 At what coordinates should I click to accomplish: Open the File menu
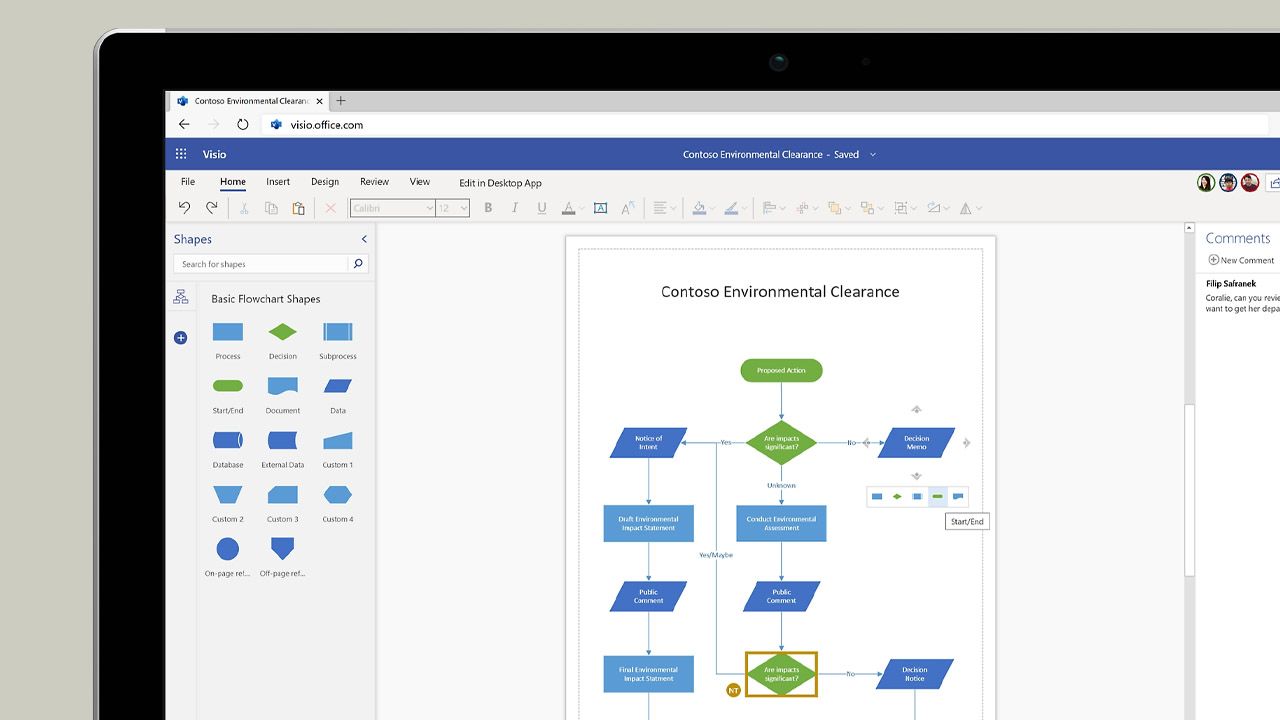[x=188, y=182]
